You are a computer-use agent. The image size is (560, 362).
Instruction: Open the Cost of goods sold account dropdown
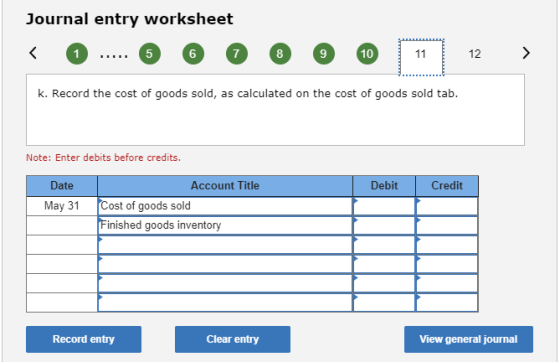pyautogui.click(x=225, y=206)
